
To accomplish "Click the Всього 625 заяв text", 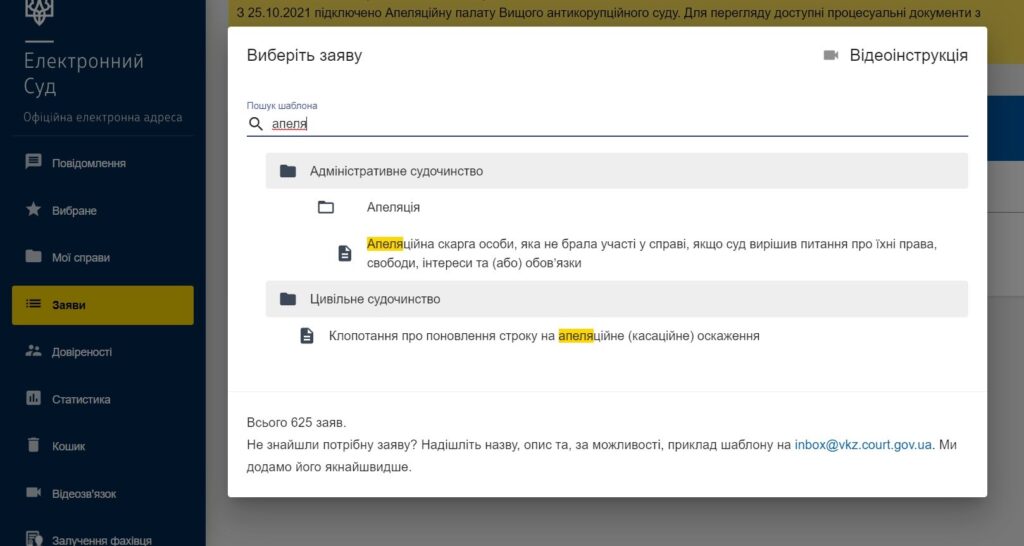I will pos(296,423).
